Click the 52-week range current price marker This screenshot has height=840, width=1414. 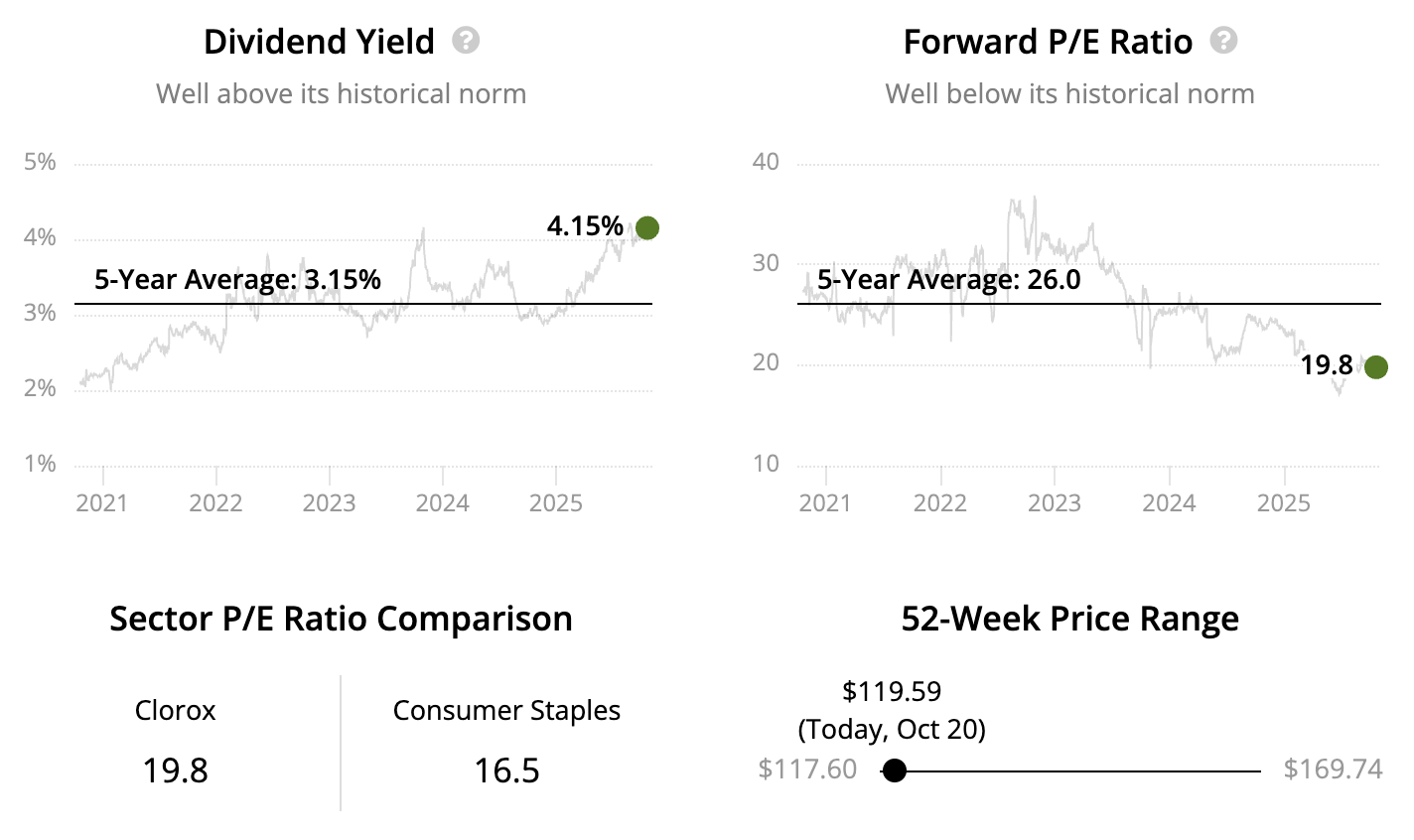click(895, 770)
